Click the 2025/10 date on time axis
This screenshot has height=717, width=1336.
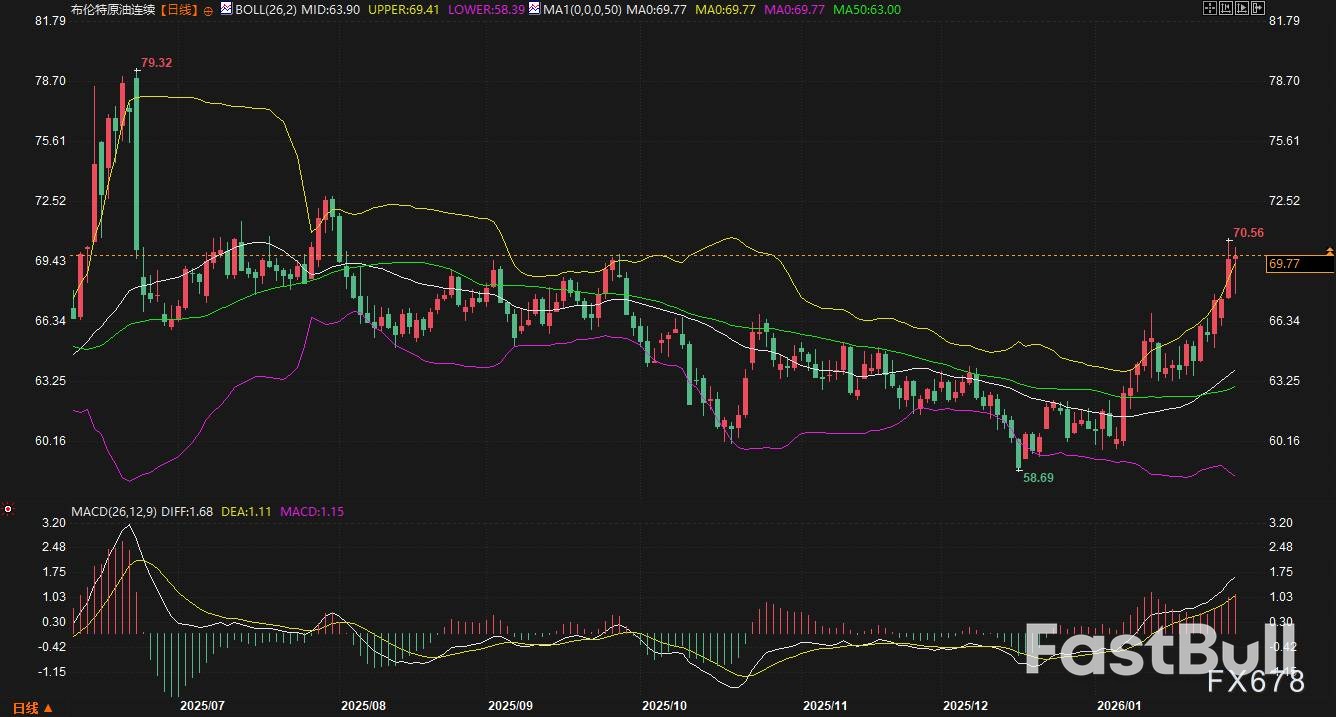(666, 704)
